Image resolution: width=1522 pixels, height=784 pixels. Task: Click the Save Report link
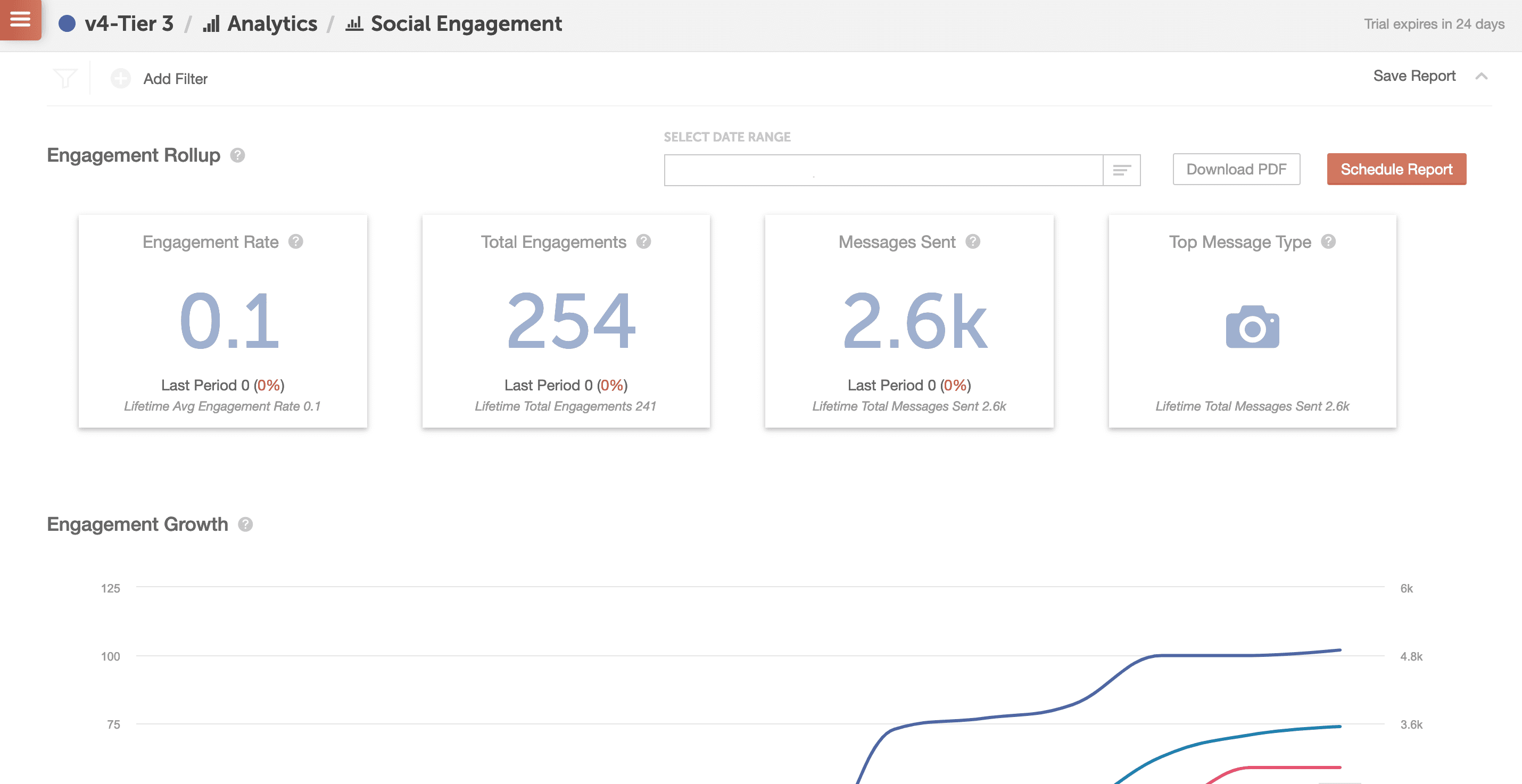tap(1414, 76)
